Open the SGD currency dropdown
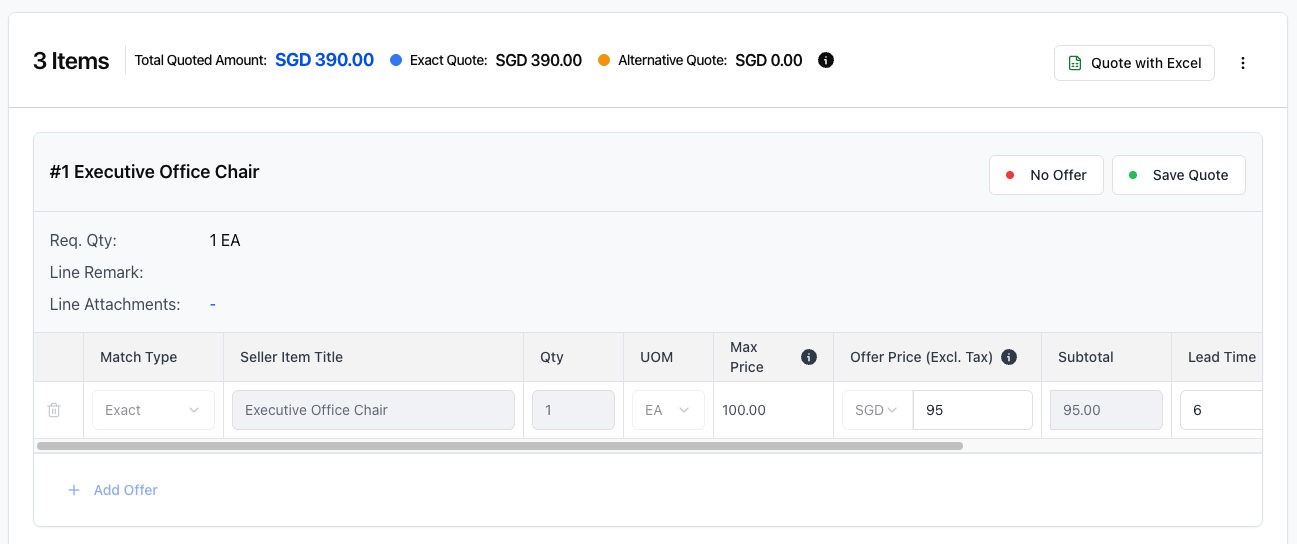The width and height of the screenshot is (1297, 544). click(x=877, y=410)
